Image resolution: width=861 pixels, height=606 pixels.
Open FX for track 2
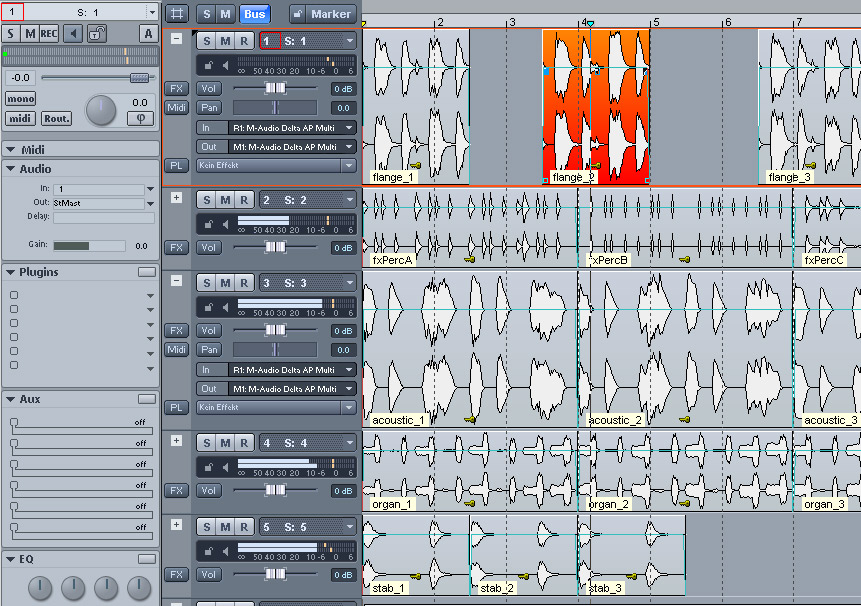click(x=176, y=247)
